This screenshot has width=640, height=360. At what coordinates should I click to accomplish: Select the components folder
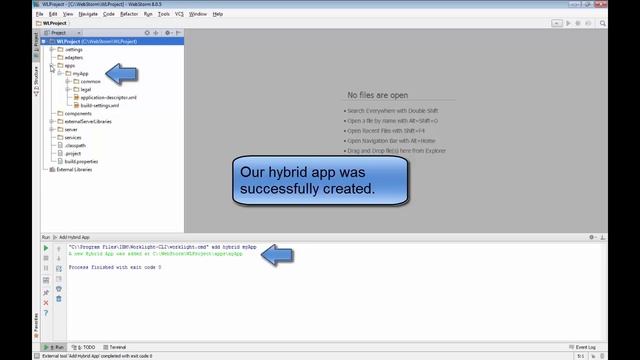point(74,113)
